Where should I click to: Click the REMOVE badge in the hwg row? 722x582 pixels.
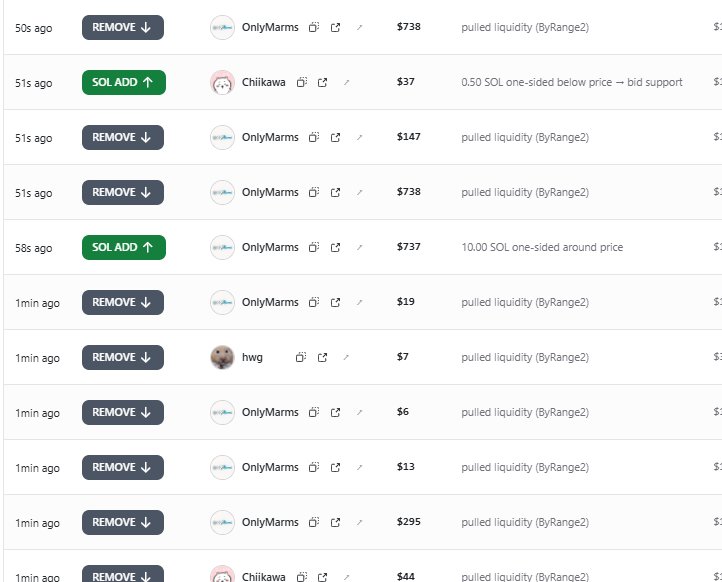pyautogui.click(x=123, y=357)
